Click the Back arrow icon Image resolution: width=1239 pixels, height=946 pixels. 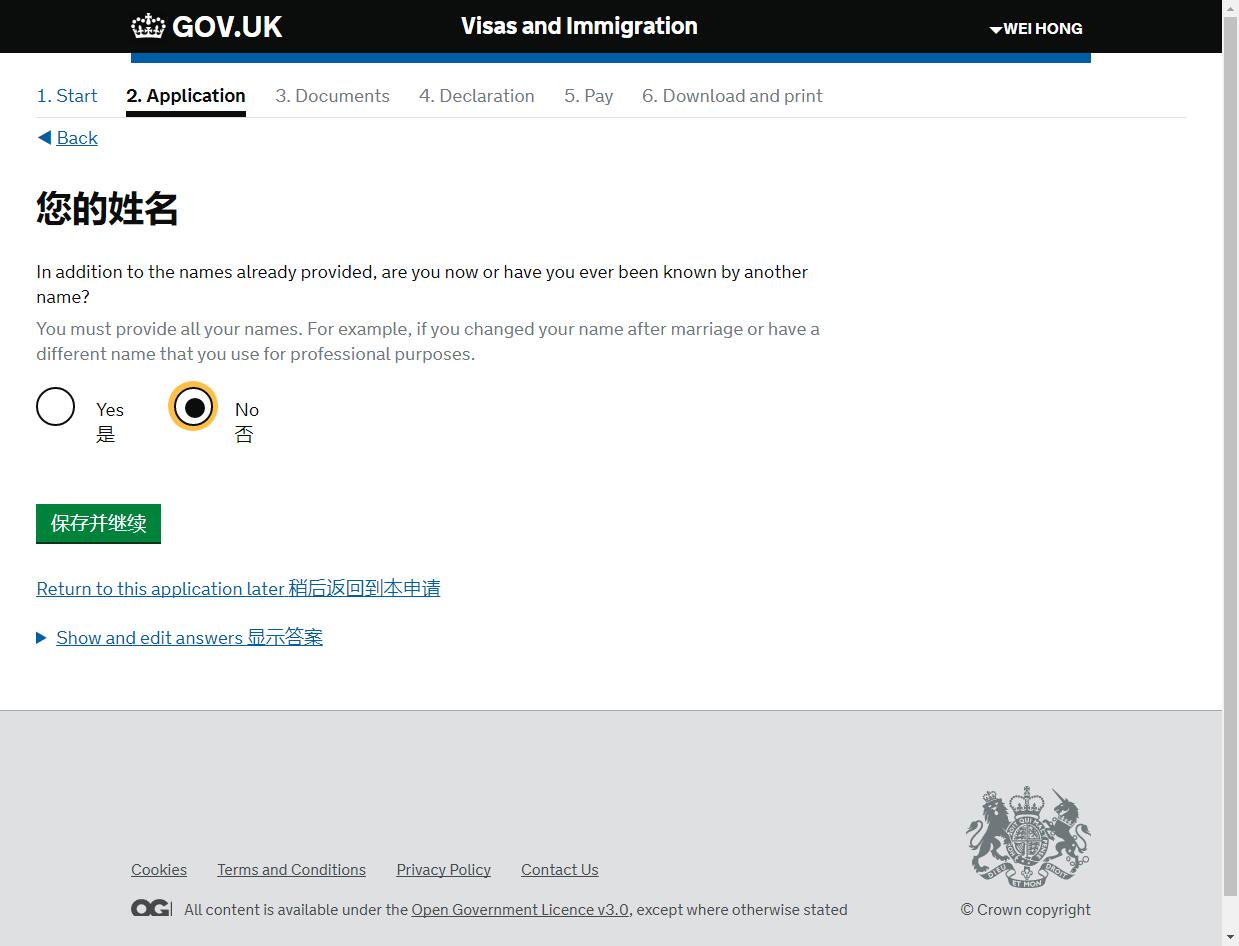pos(44,138)
